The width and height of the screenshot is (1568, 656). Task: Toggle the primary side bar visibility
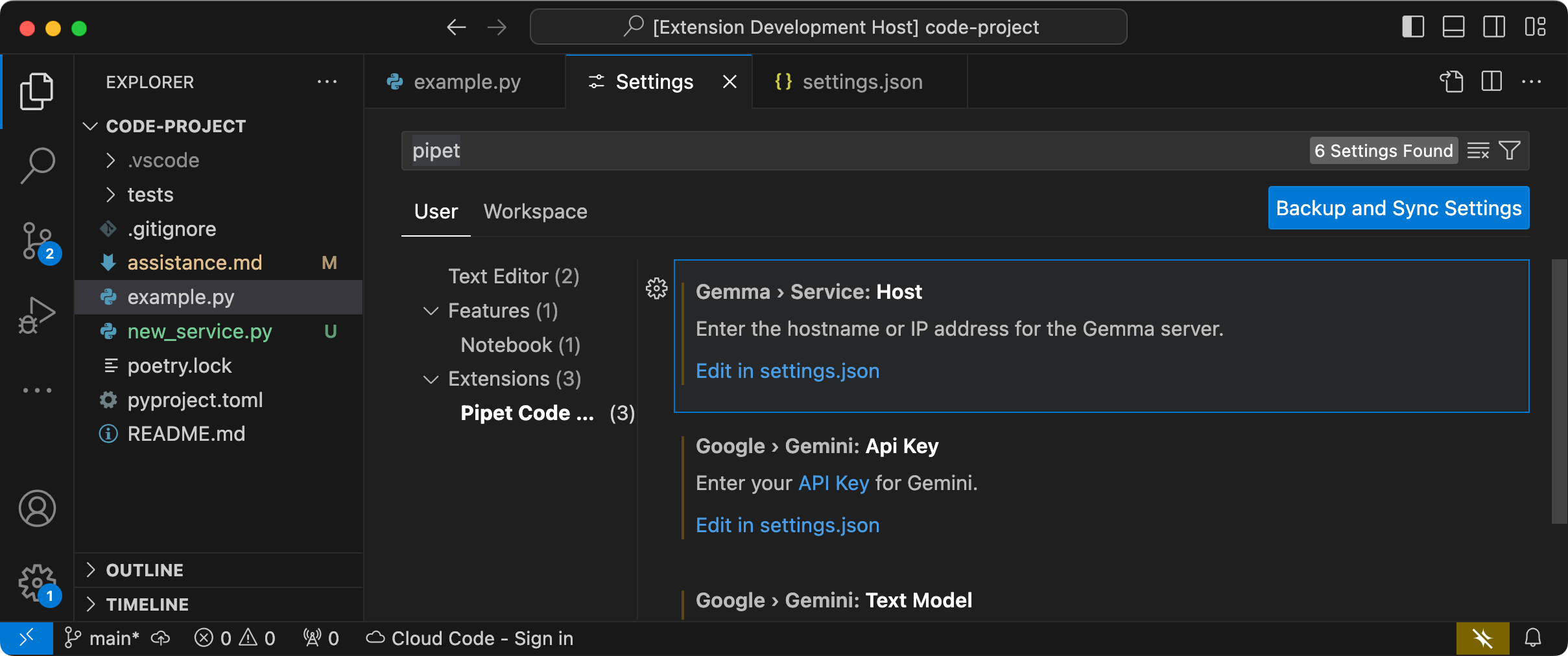pyautogui.click(x=1412, y=27)
